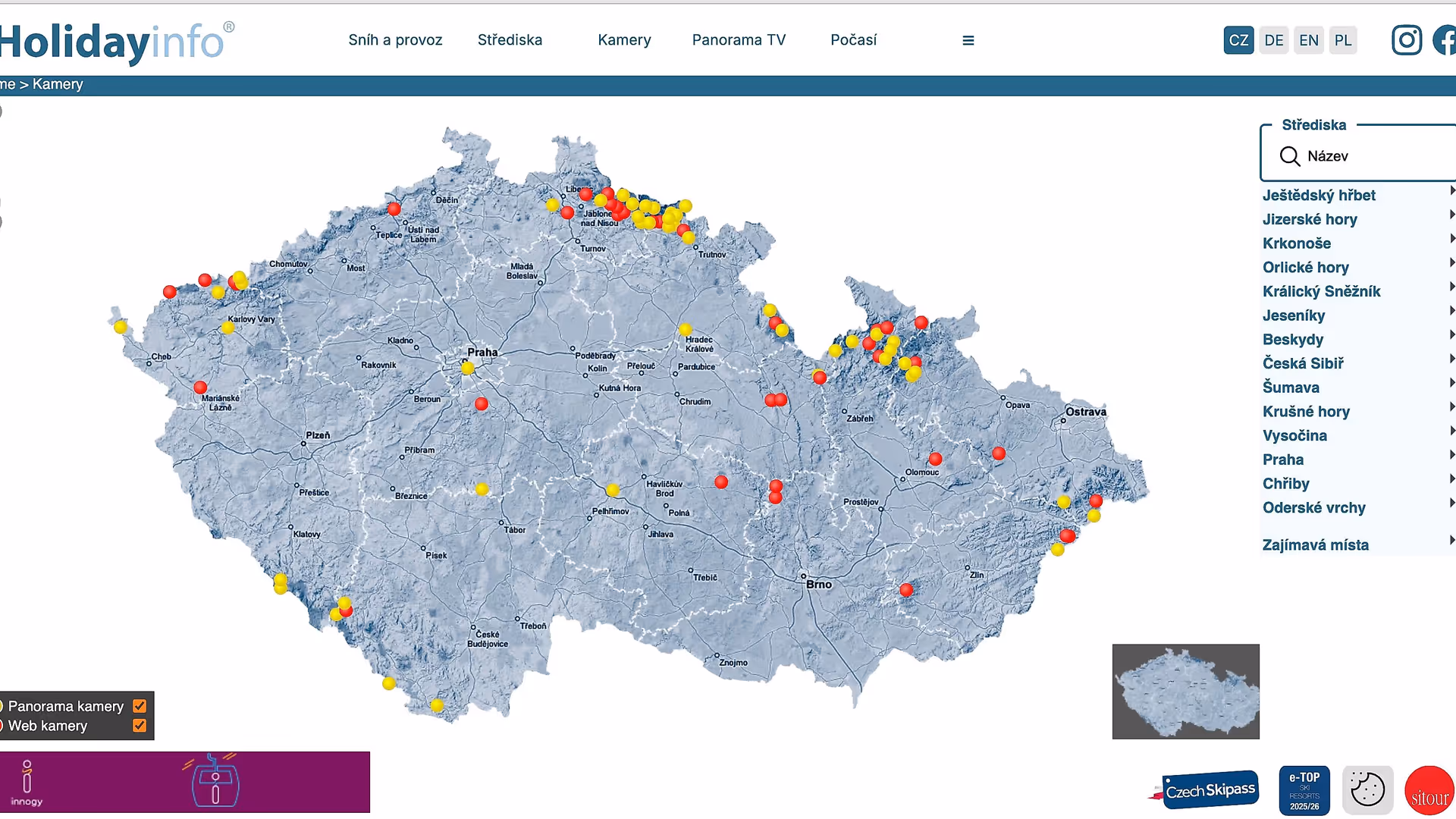Viewport: 1456px width, 819px height.
Task: Open the e-TOP Ski Resorts badge
Action: 1304,790
